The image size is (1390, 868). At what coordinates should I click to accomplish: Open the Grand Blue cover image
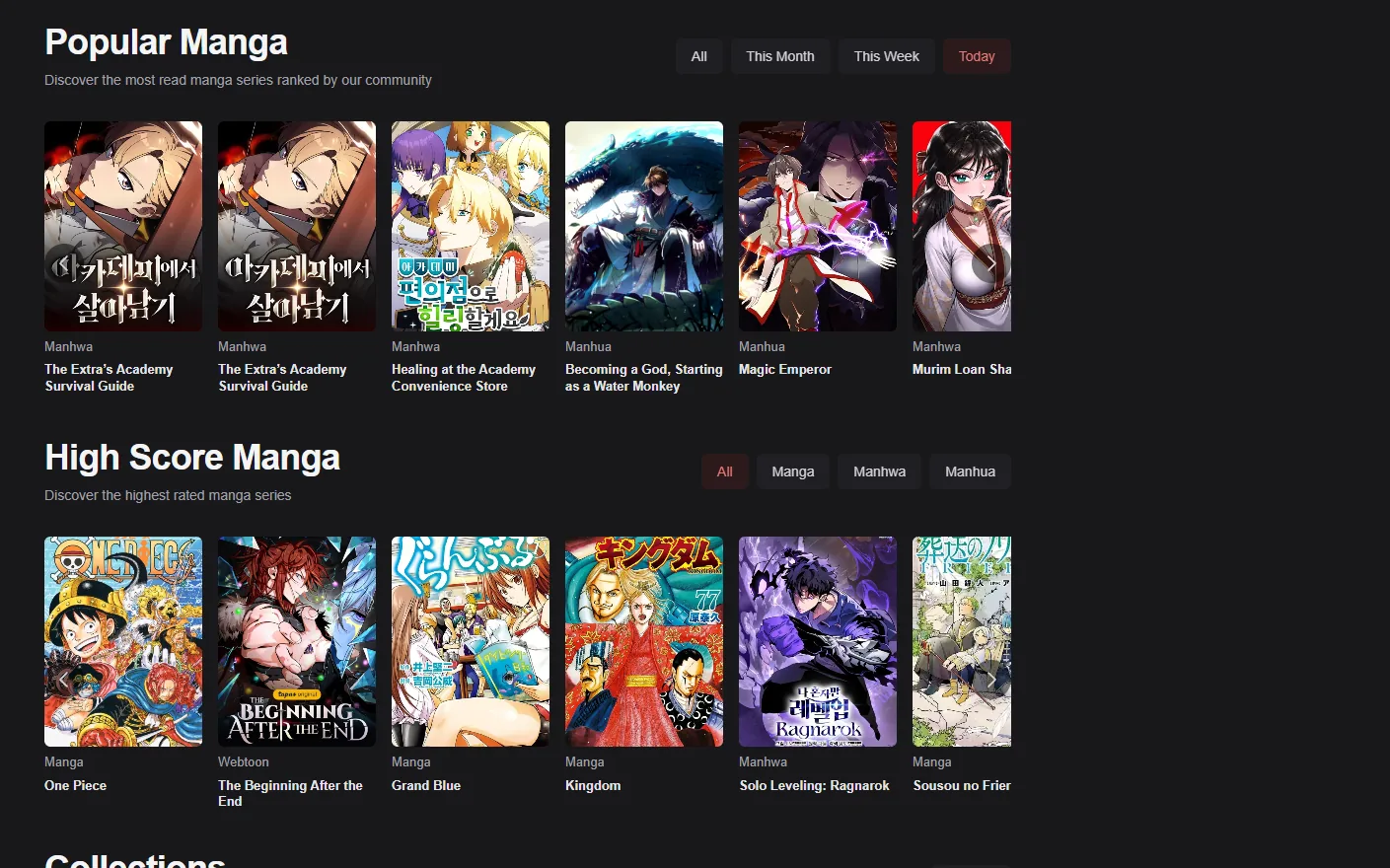[471, 641]
